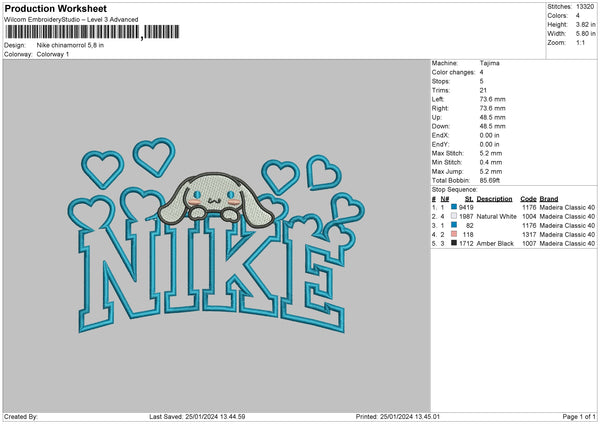Click the design name Nike chinamorrol
Image resolution: width=600 pixels, height=424 pixels.
coord(70,46)
